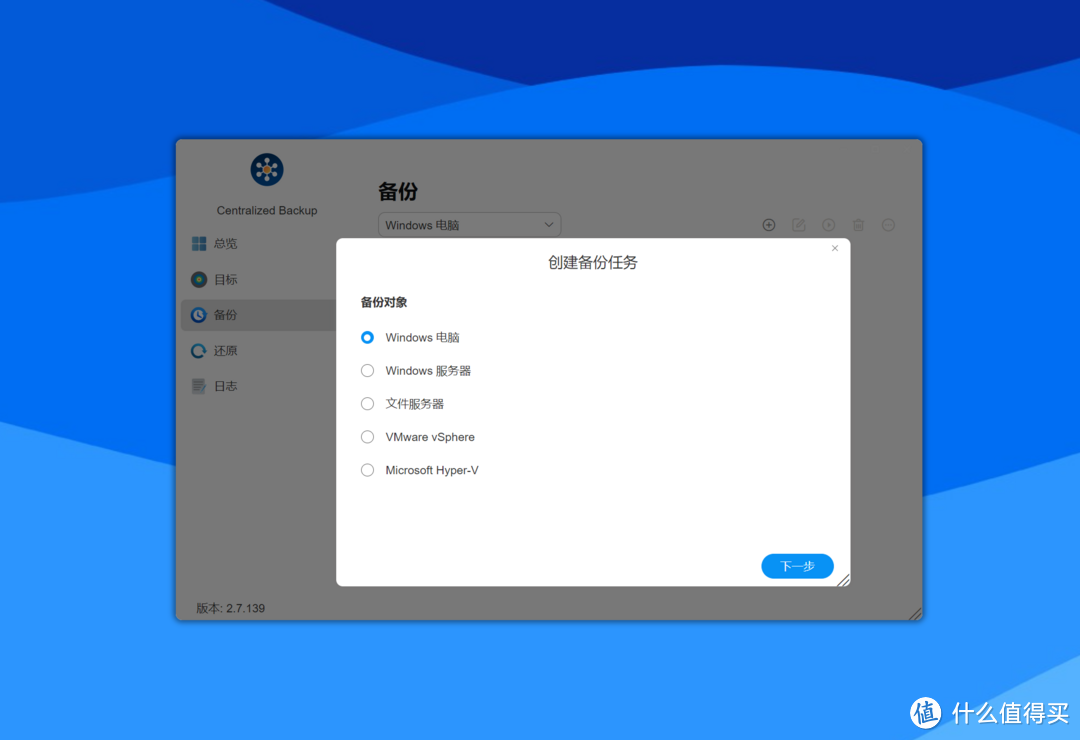The image size is (1080, 740).
Task: Click the dialog resize grip corner
Action: [845, 580]
